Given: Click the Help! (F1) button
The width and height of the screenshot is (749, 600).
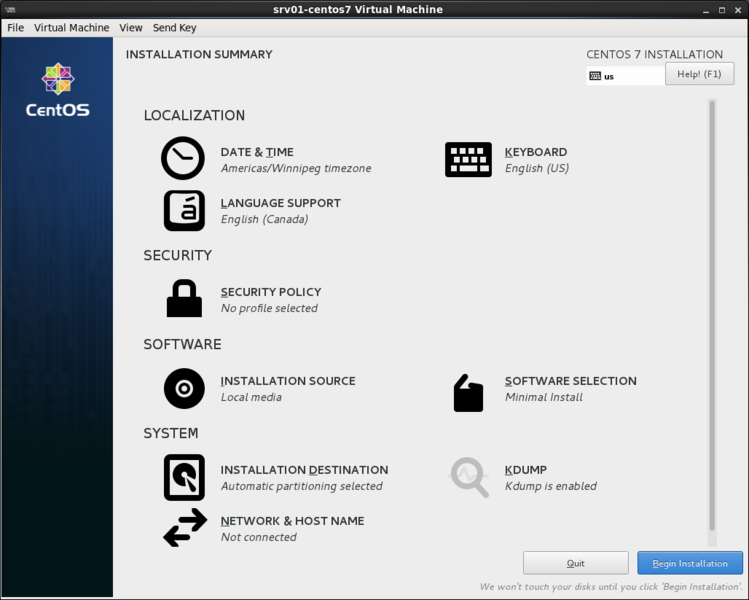Looking at the screenshot, I should 699,74.
